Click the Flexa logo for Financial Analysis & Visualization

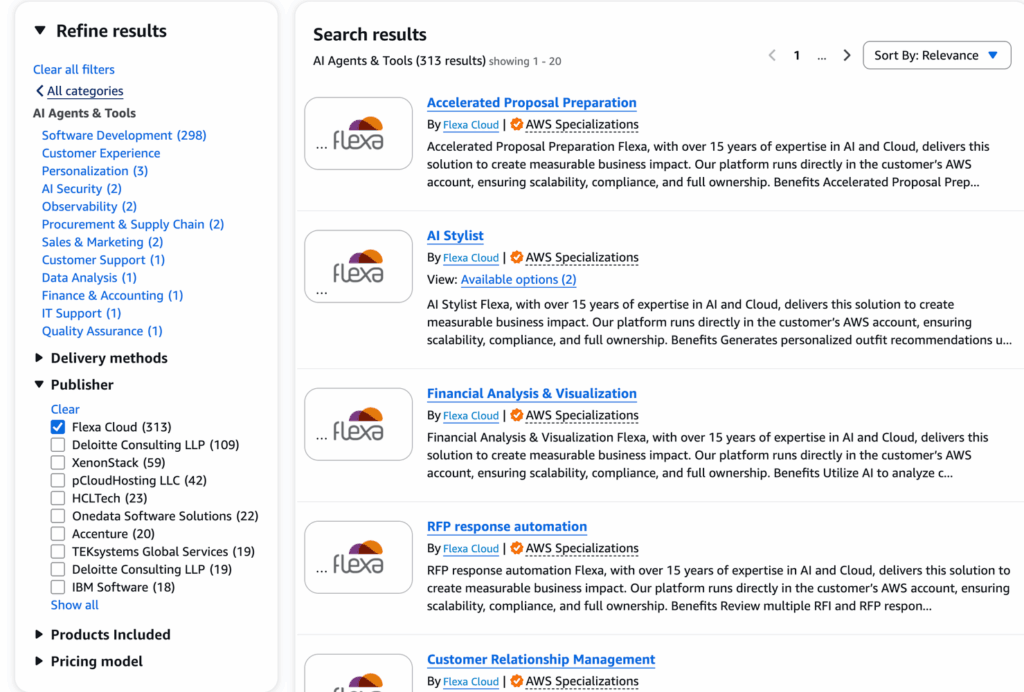click(x=358, y=424)
